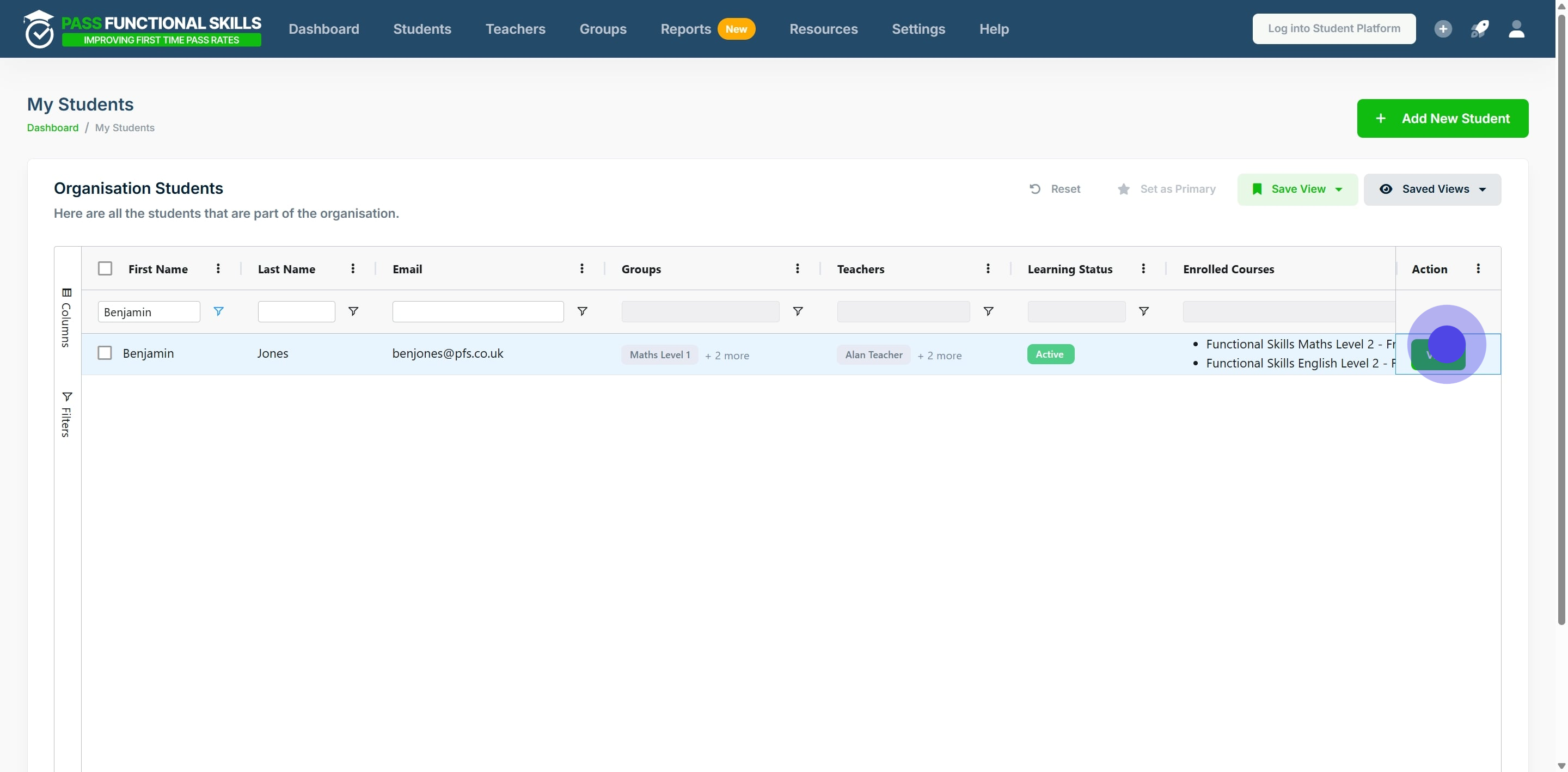Expand groups with '+ 2 more'
Viewport: 1568px width, 772px height.
[727, 356]
